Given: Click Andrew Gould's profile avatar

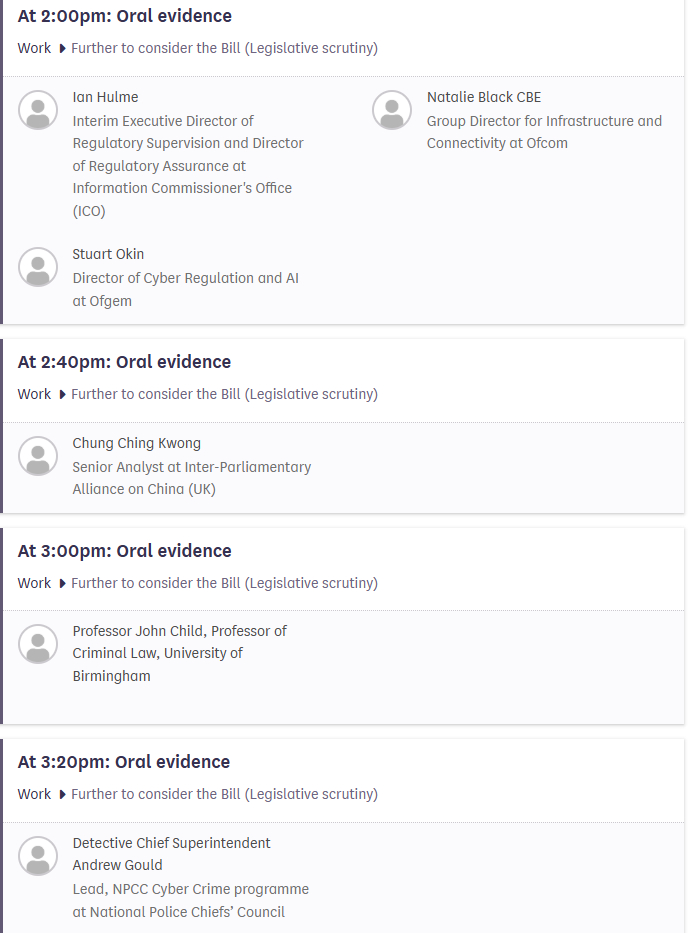Looking at the screenshot, I should (38, 856).
